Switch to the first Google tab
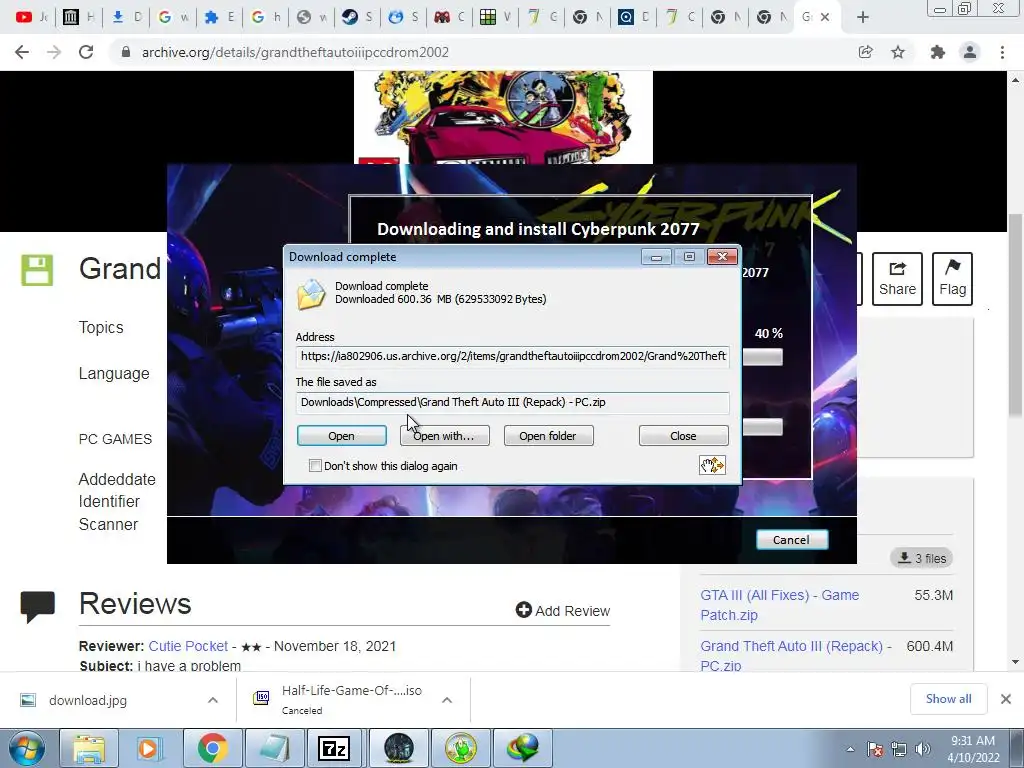 tap(172, 18)
